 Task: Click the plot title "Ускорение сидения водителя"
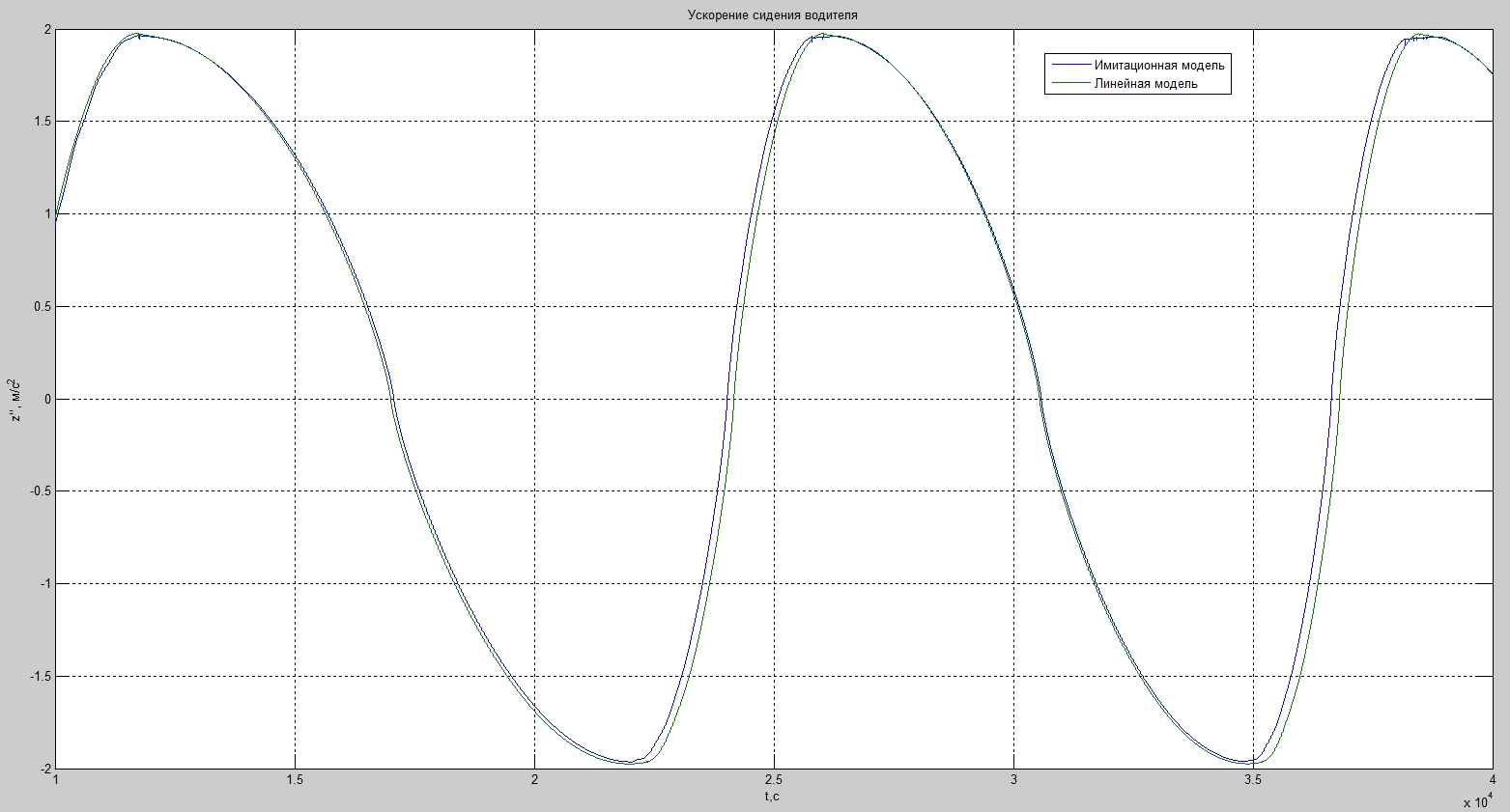point(771,14)
